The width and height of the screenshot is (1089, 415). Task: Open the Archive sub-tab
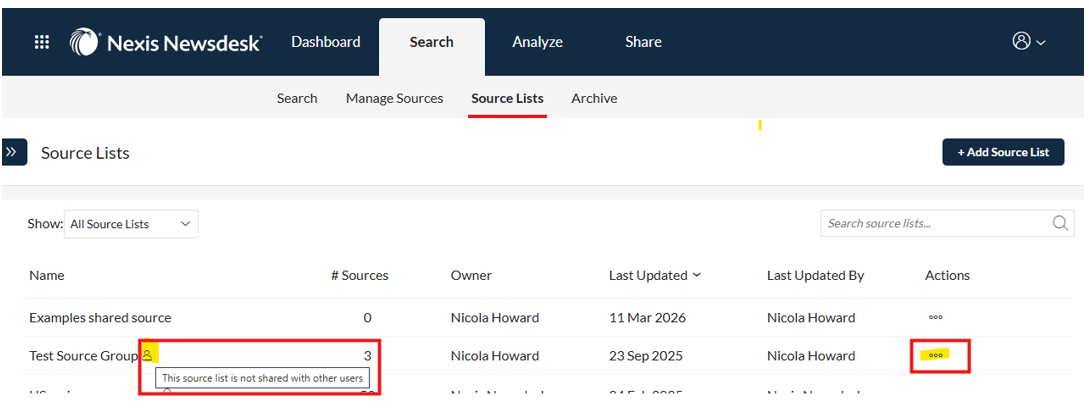(594, 98)
